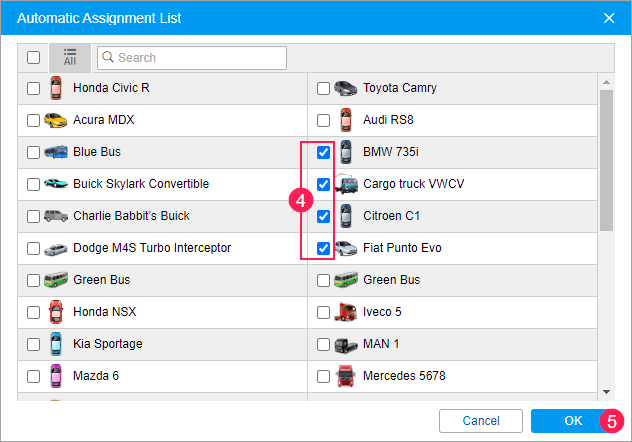
Task: Check the Dodge M4S Turbo Interceptor checkbox
Action: pyautogui.click(x=33, y=248)
